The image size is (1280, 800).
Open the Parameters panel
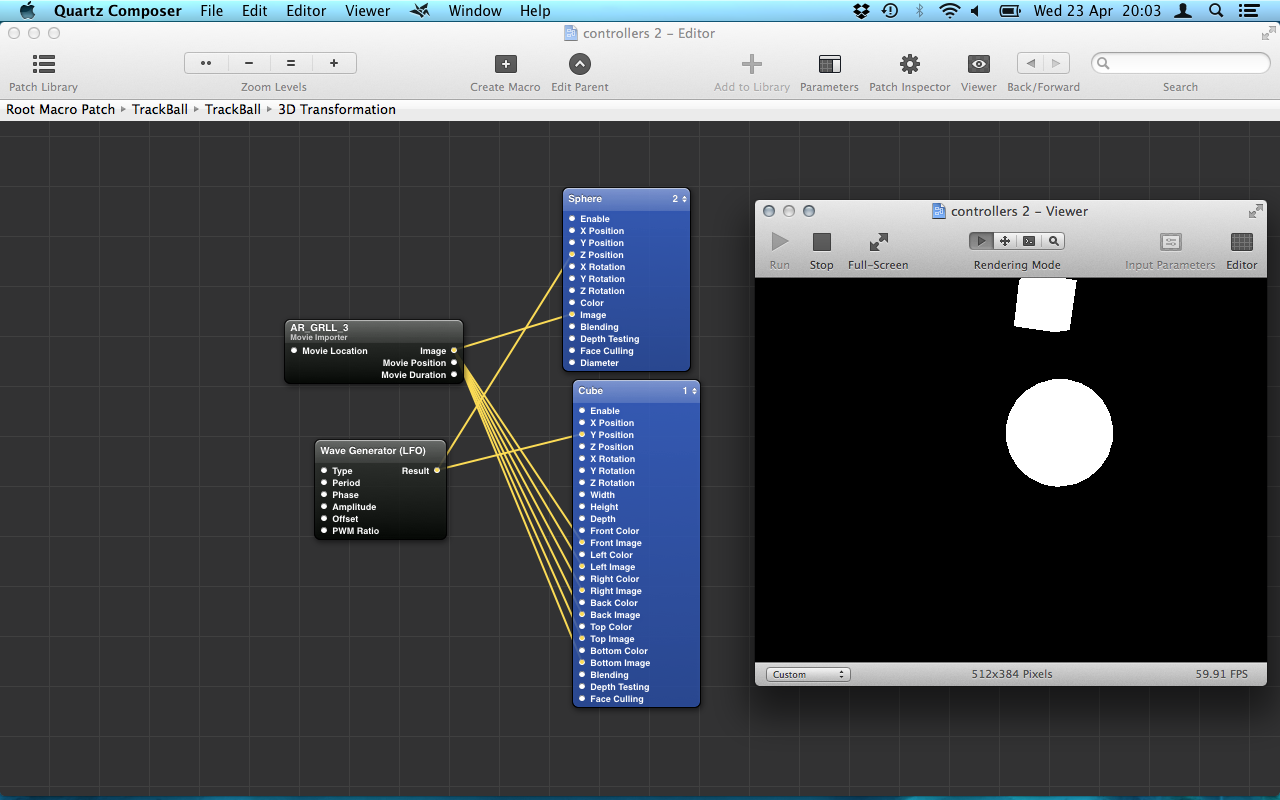tap(829, 65)
